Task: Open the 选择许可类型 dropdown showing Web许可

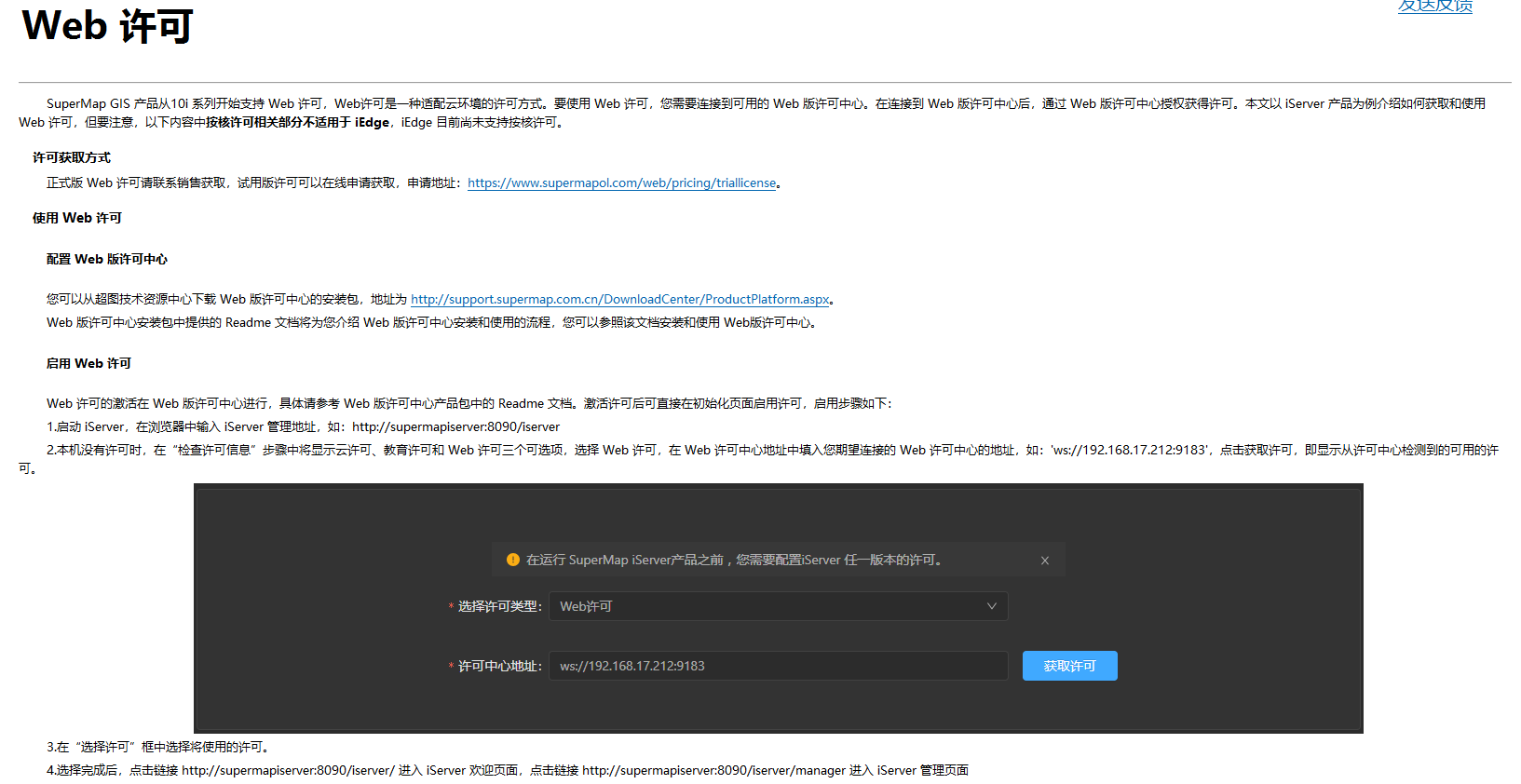Action: pyautogui.click(x=778, y=606)
